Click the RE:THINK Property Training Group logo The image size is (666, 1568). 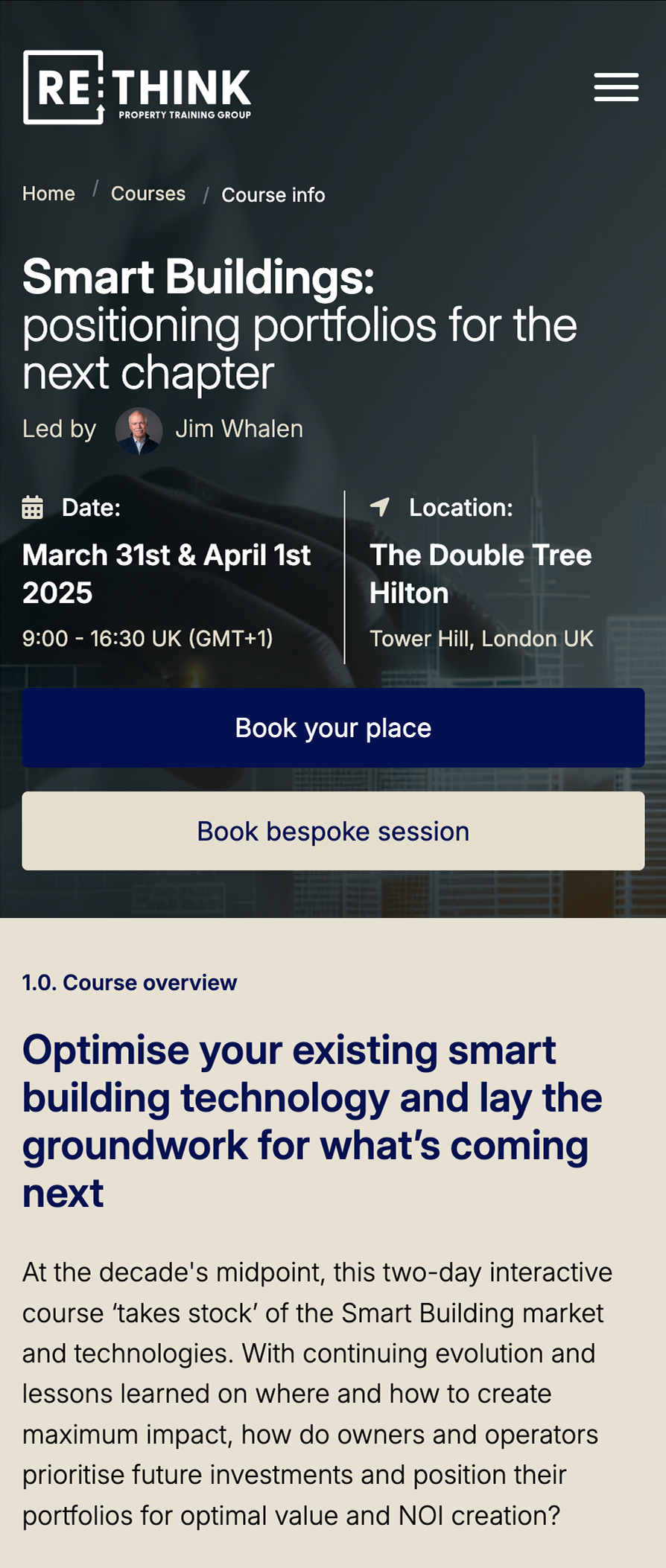click(x=137, y=87)
